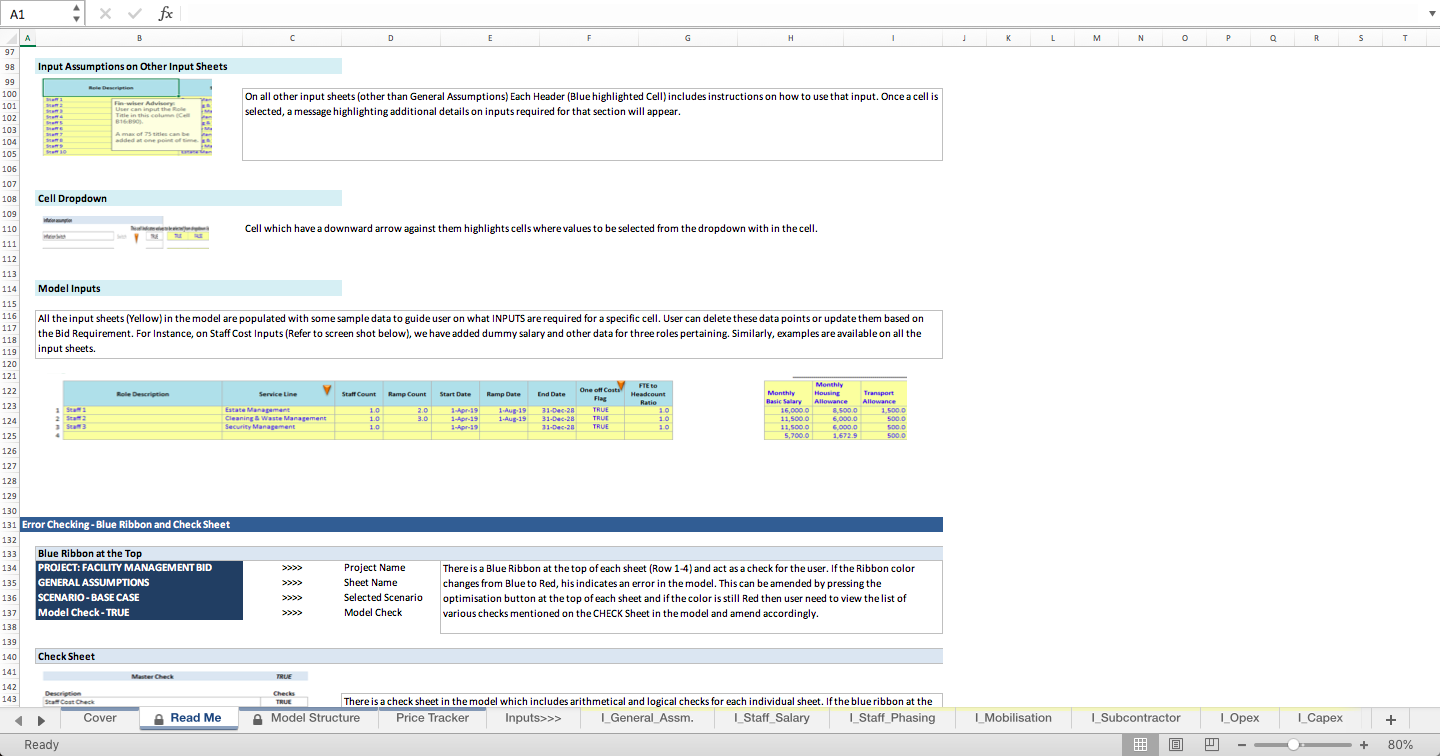Click the confirm entry checkmark icon
The image size is (1440, 756).
pyautogui.click(x=134, y=14)
